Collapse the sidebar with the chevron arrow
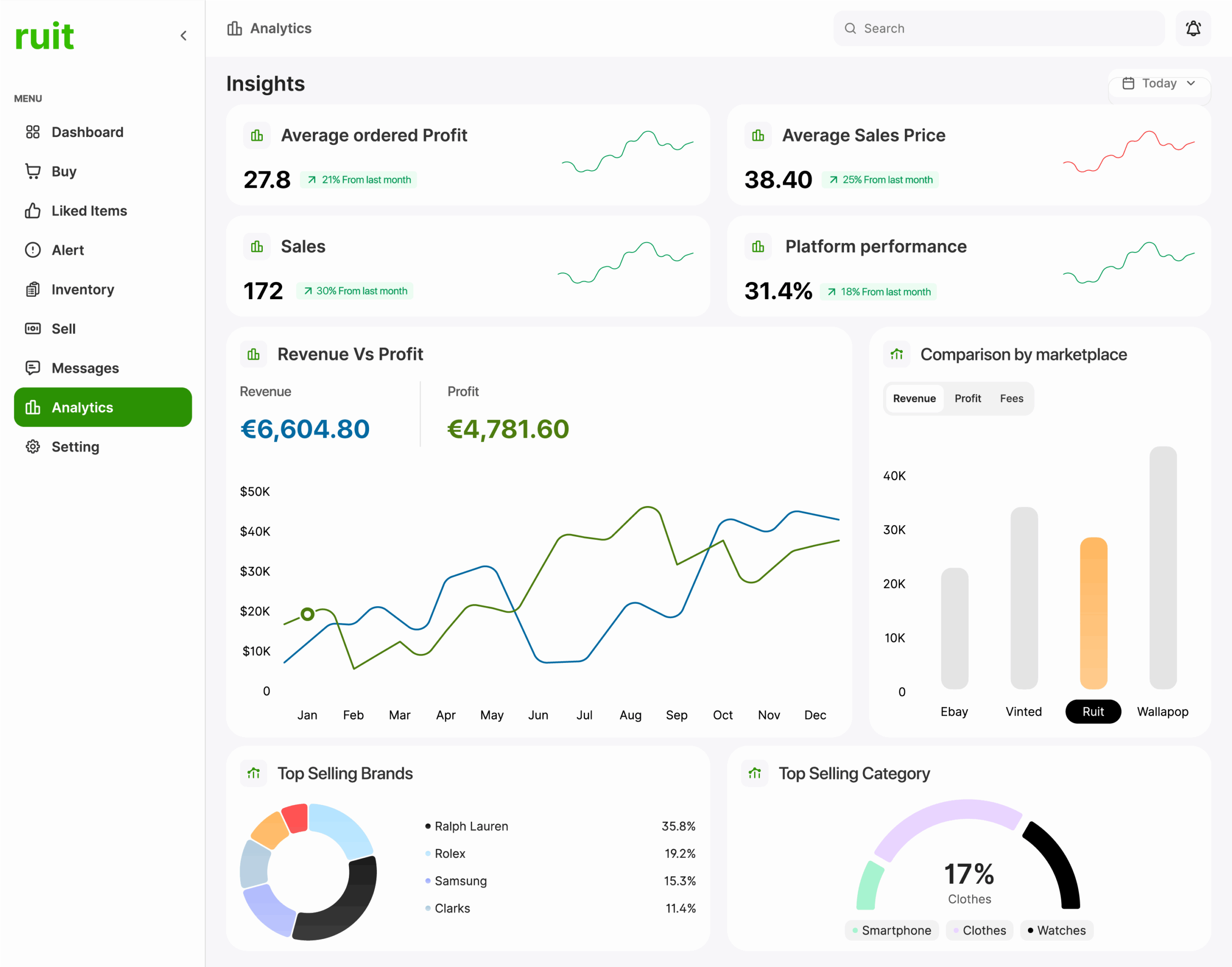Image resolution: width=1232 pixels, height=967 pixels. [183, 36]
